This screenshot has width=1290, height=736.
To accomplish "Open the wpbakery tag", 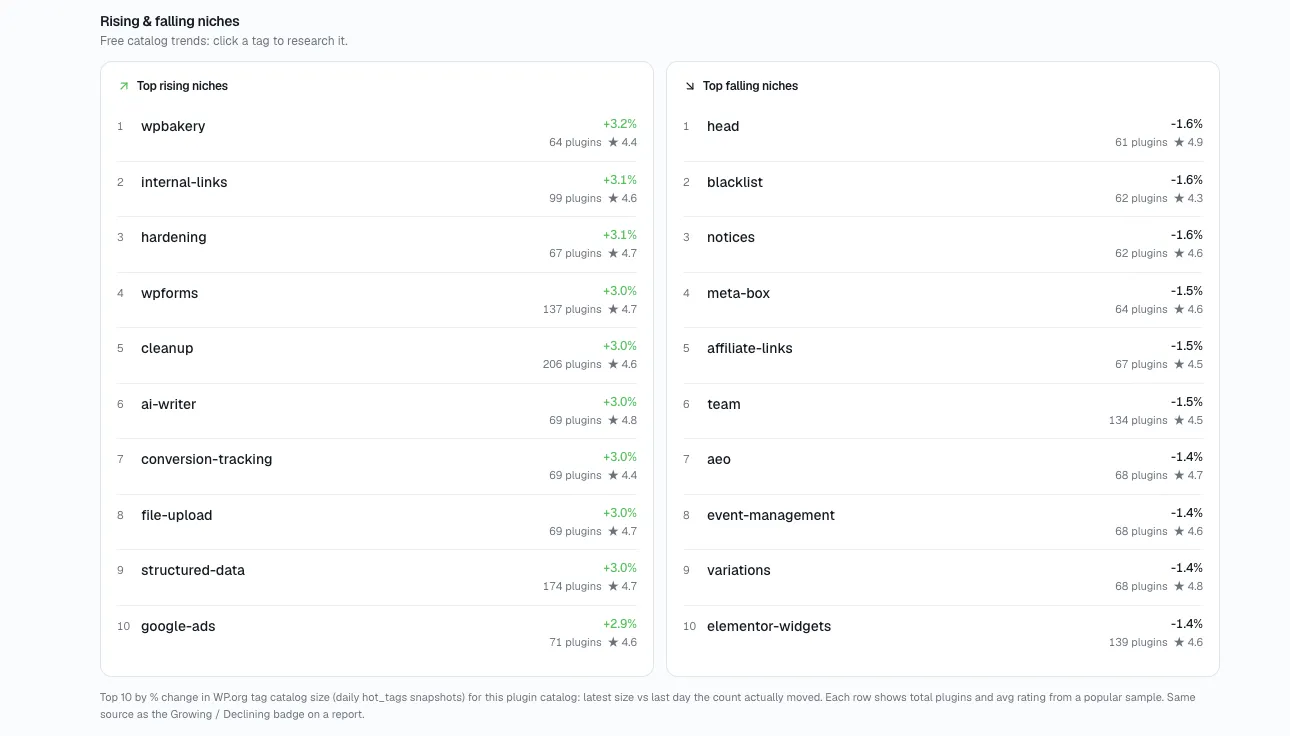I will tap(173, 126).
